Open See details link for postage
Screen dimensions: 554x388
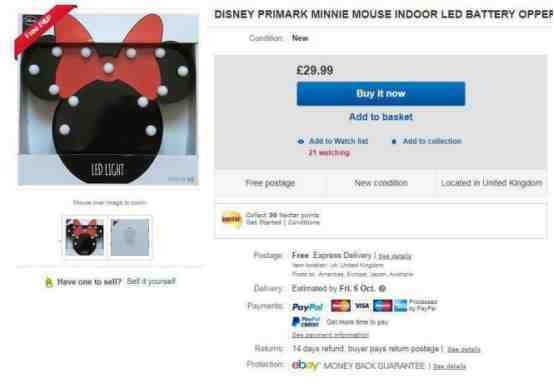coord(395,256)
